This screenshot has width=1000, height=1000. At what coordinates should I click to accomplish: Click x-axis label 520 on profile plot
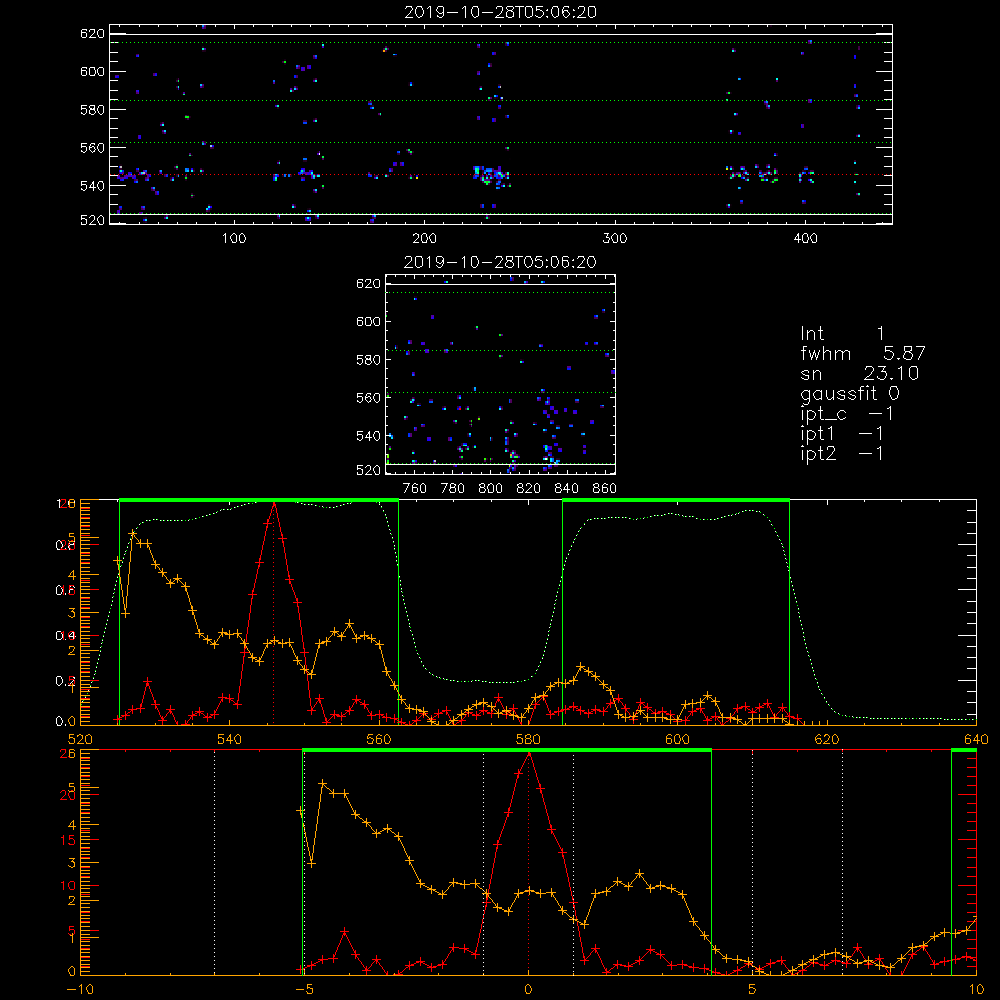(x=80, y=739)
